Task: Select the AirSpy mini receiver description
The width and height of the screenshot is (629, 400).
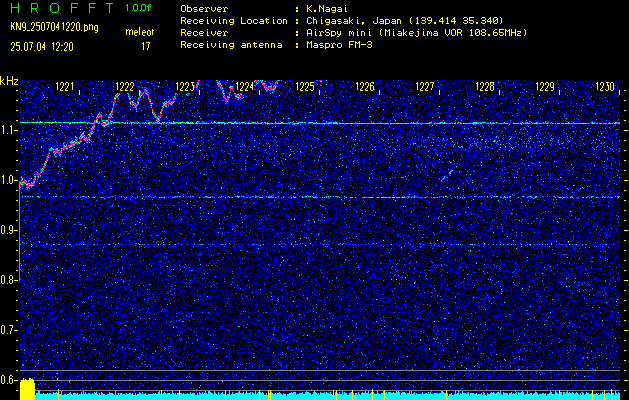Action: pyautogui.click(x=416, y=32)
